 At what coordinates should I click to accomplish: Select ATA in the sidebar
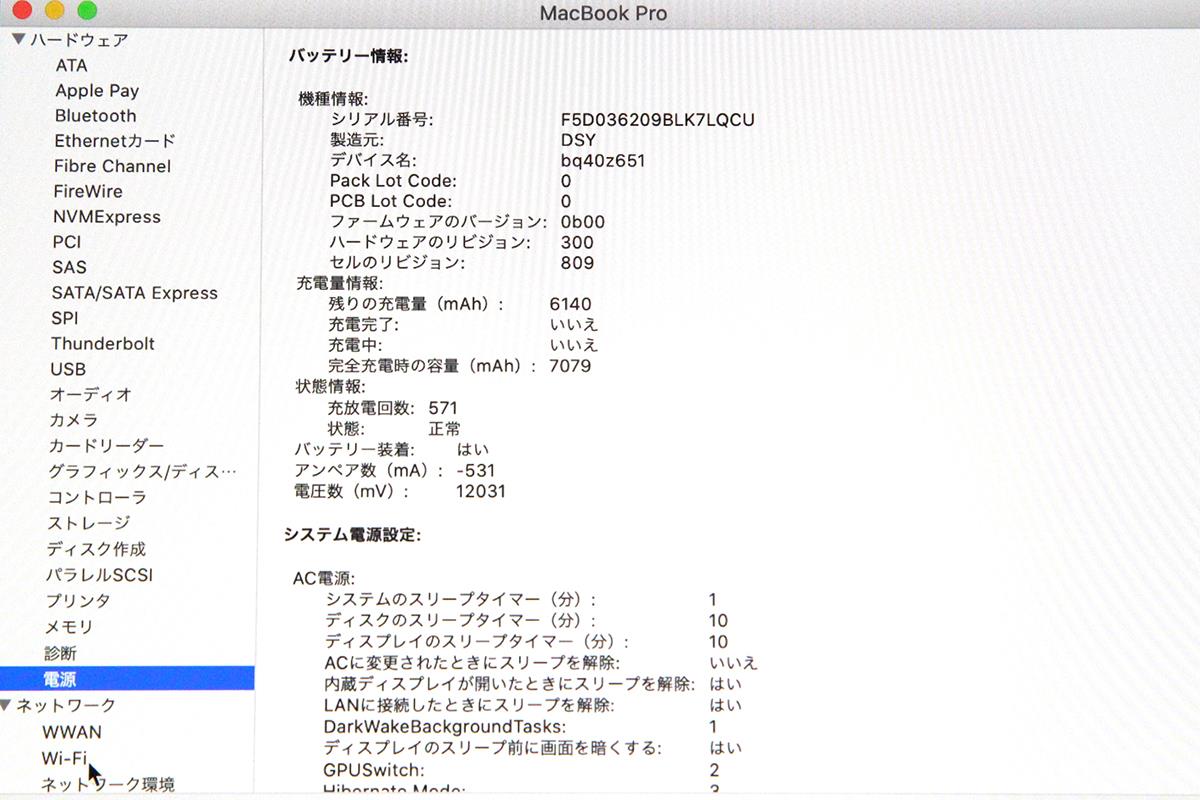click(x=72, y=65)
